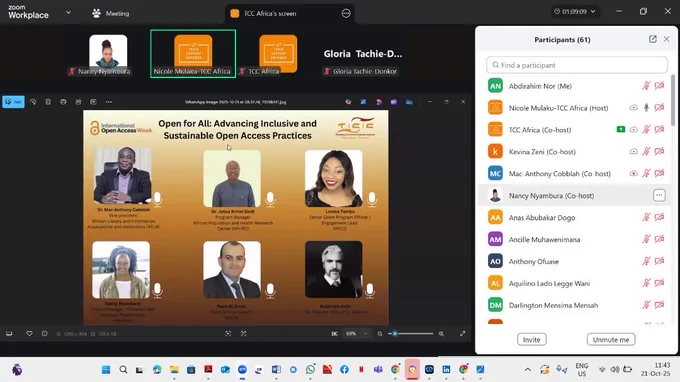Image resolution: width=680 pixels, height=382 pixels.
Task: Click the Photos zoom slider handle
Action: click(395, 333)
